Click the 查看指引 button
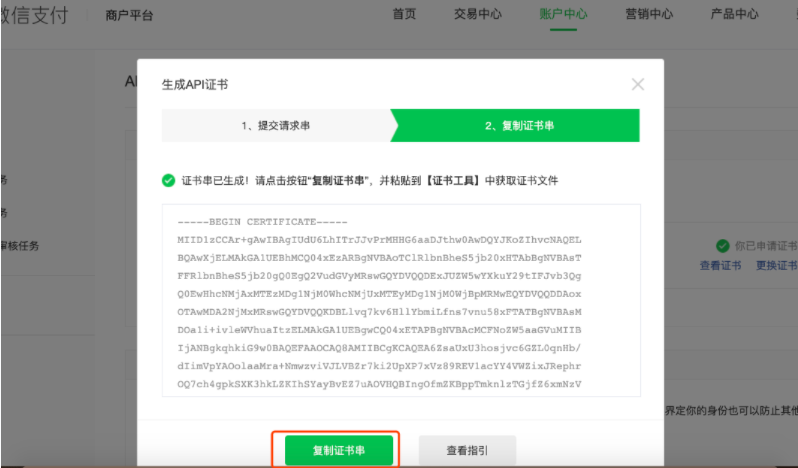 467,450
